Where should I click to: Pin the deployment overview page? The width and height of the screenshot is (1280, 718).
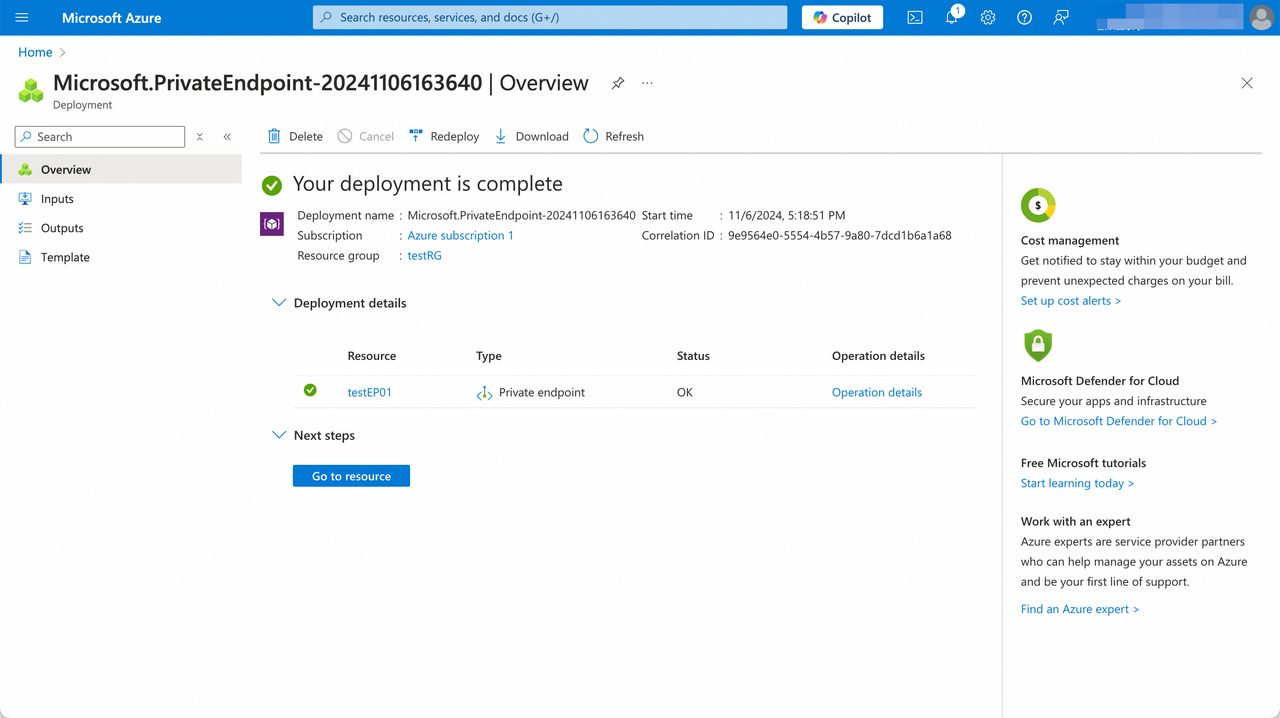[617, 84]
